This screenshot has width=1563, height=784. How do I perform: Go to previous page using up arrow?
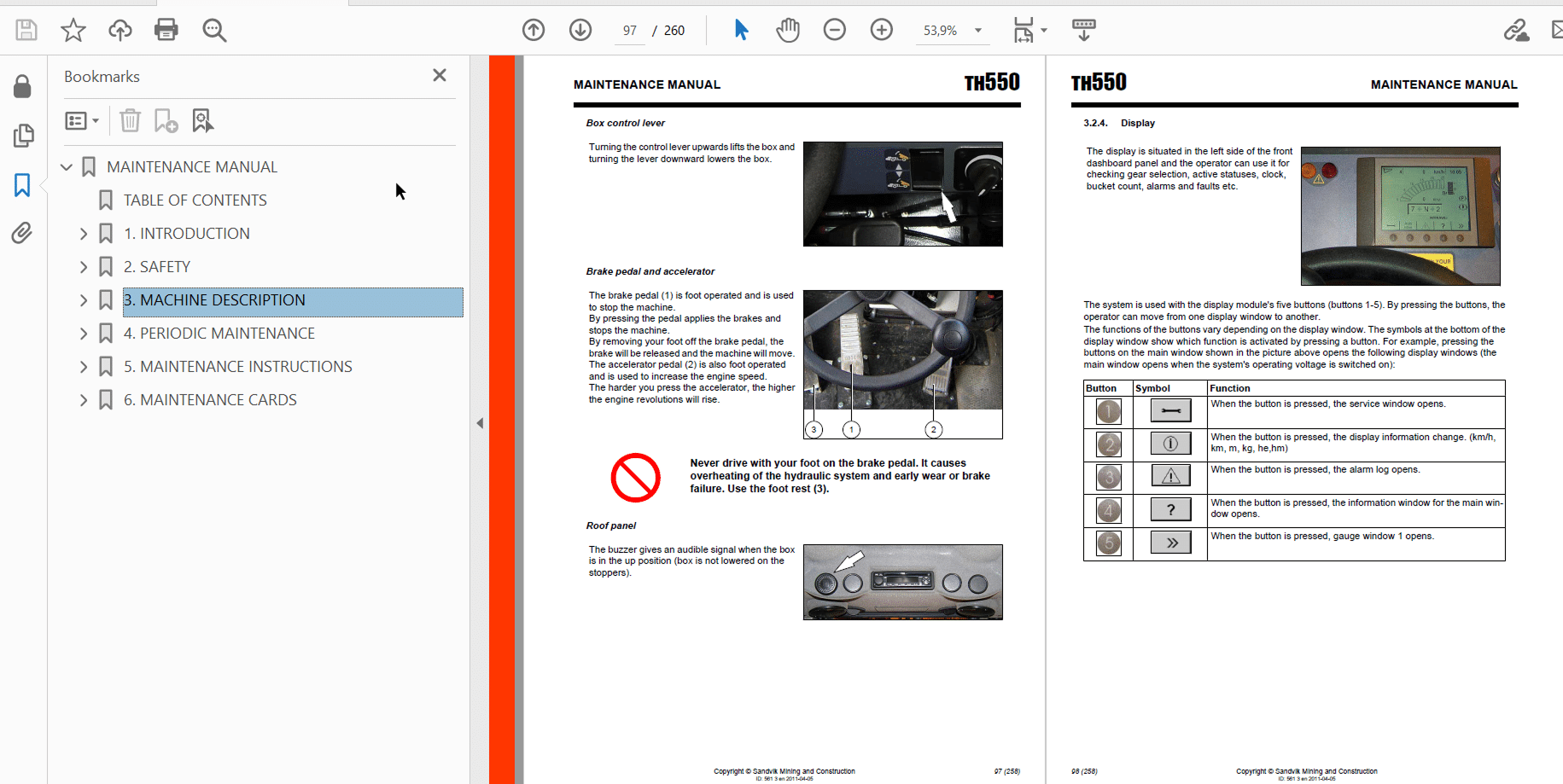pos(534,31)
